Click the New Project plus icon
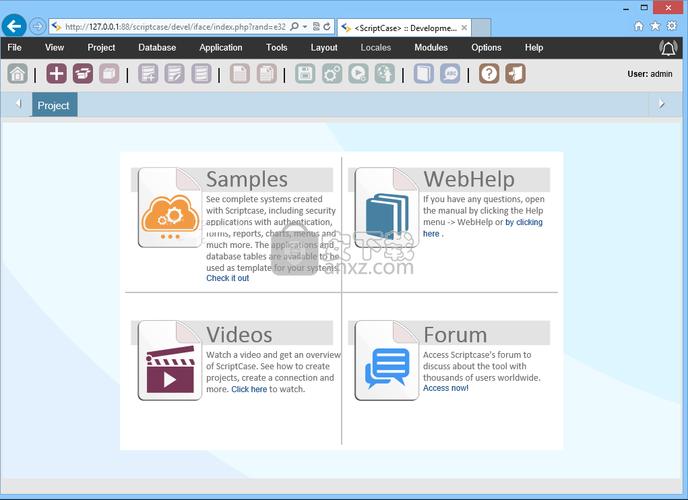The image size is (688, 500). coord(57,73)
